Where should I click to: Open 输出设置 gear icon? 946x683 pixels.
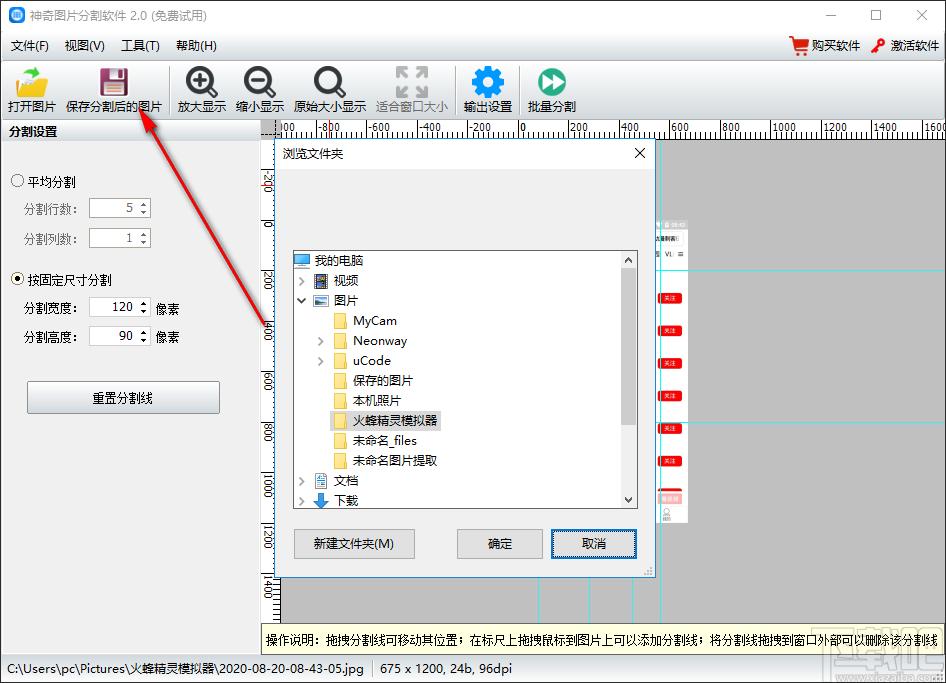[487, 89]
